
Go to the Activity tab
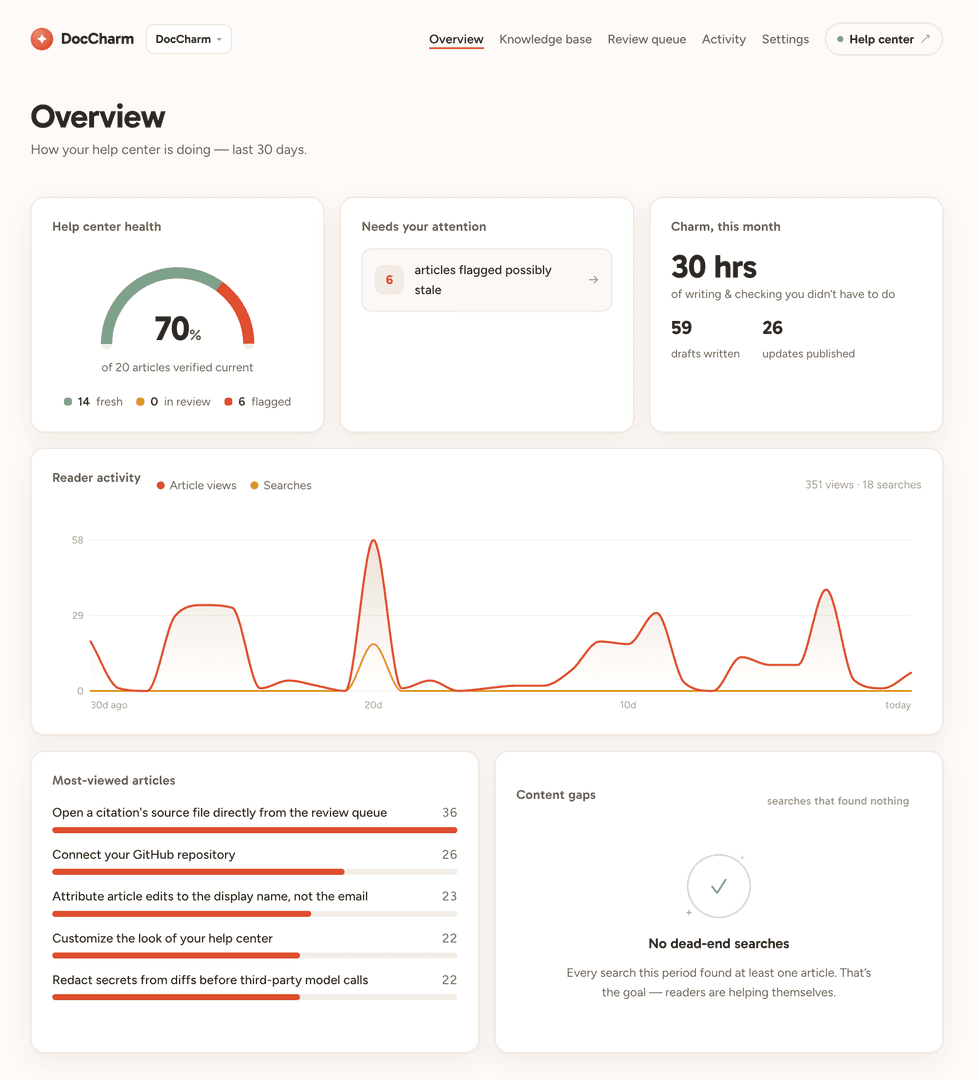(x=723, y=39)
